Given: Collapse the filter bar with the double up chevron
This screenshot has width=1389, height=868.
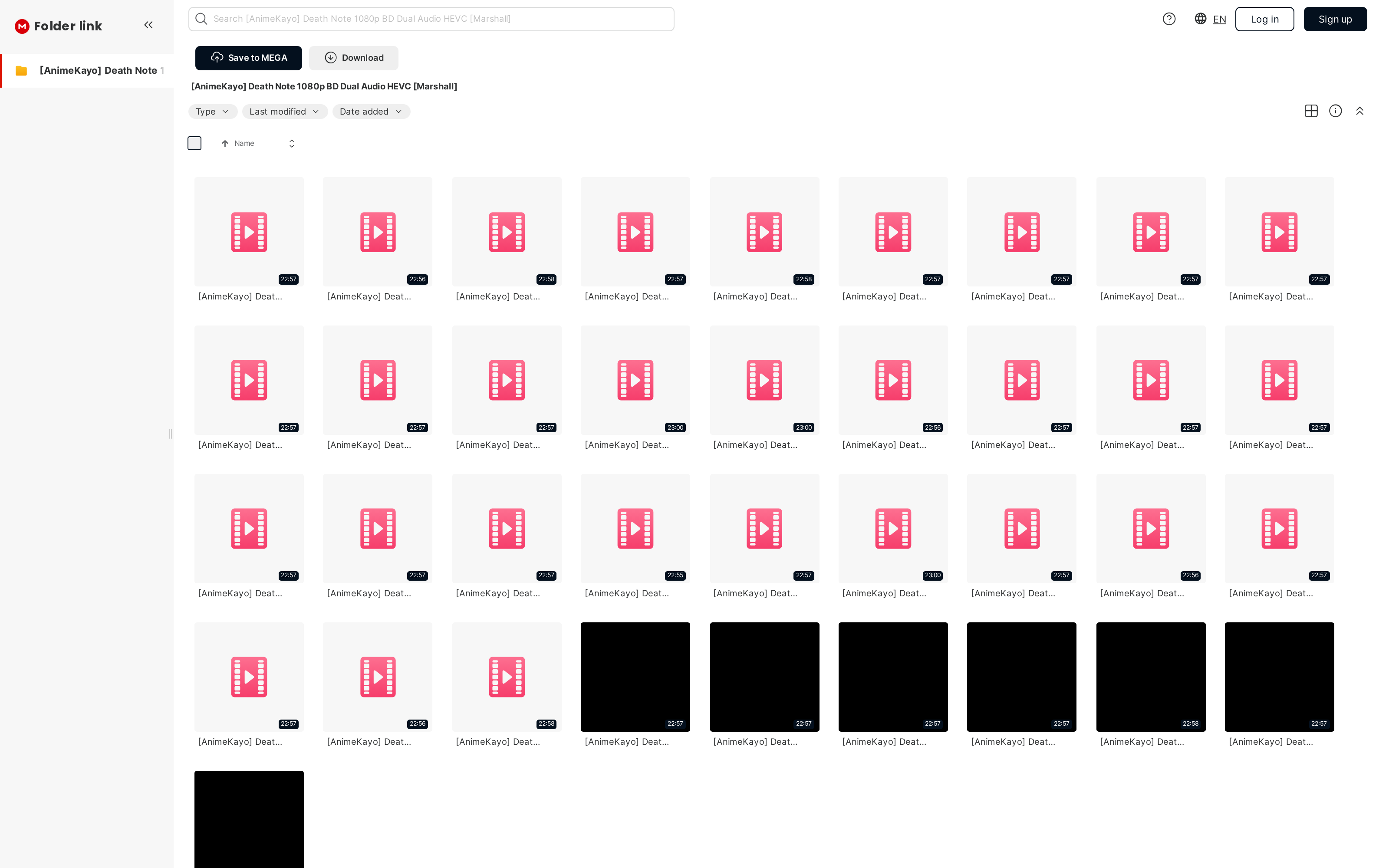Looking at the screenshot, I should pos(1359,111).
